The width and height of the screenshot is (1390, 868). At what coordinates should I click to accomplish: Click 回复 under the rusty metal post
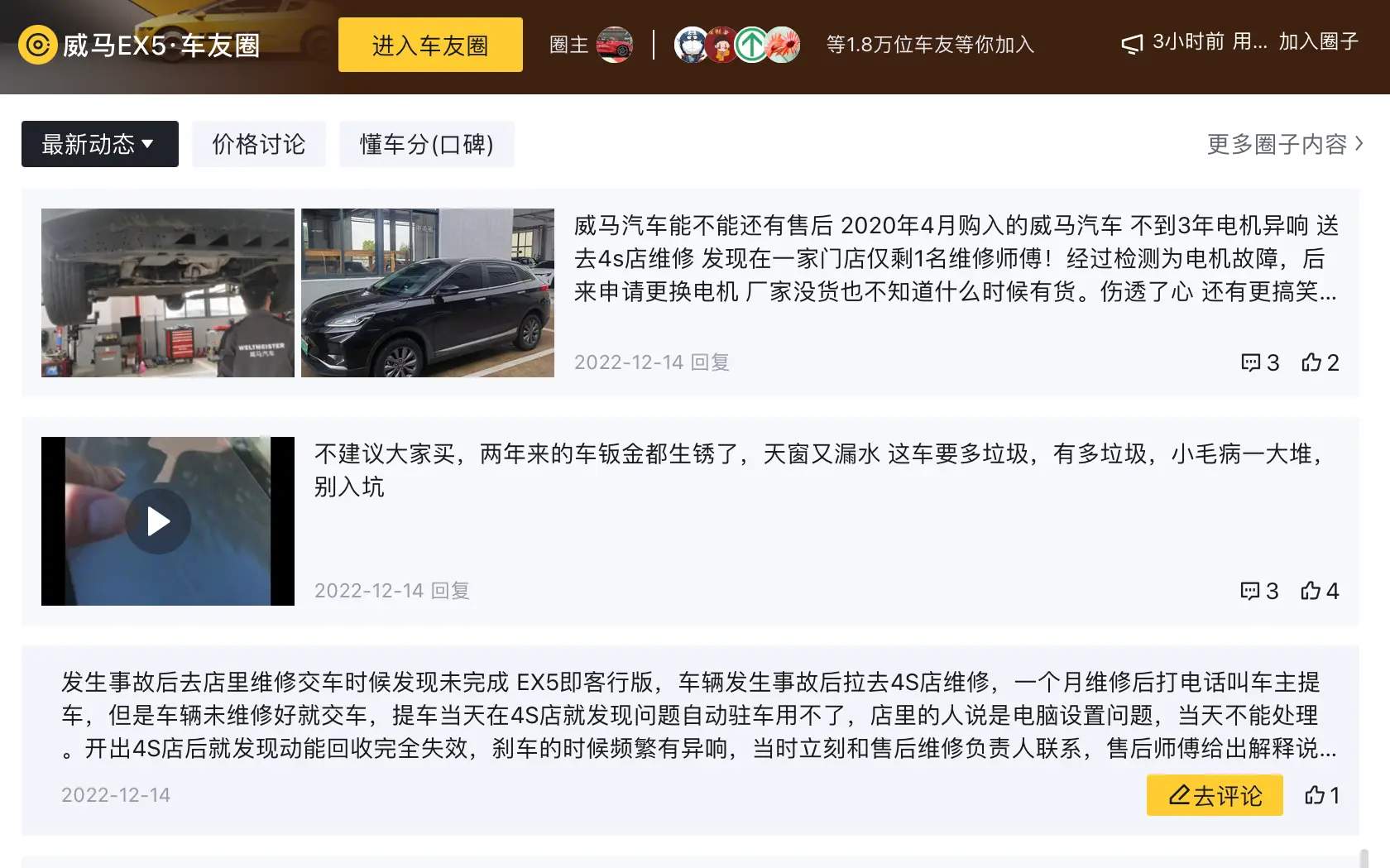click(x=450, y=591)
